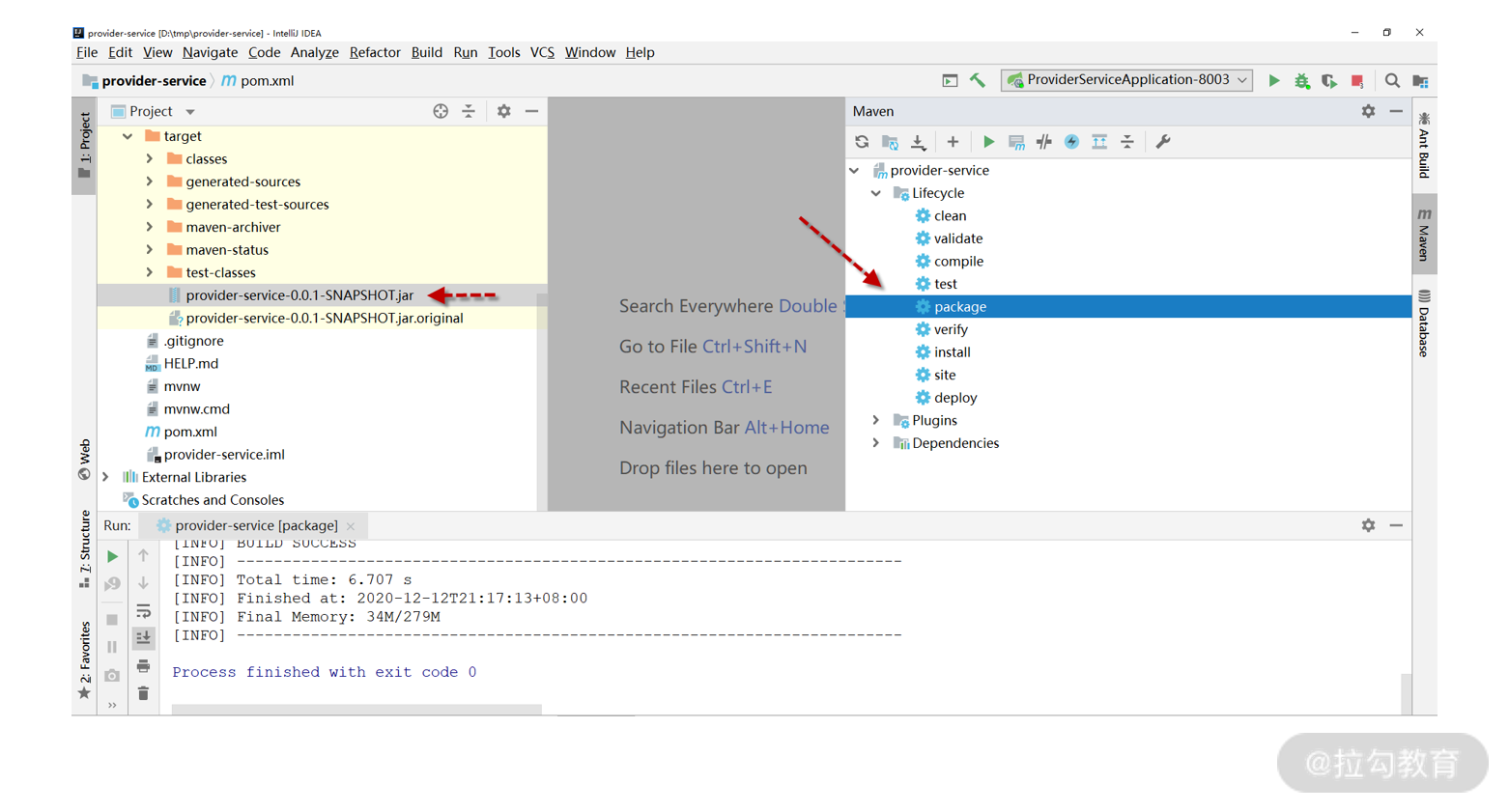Toggle soft-wrap in Run console
1509x812 pixels.
[143, 611]
